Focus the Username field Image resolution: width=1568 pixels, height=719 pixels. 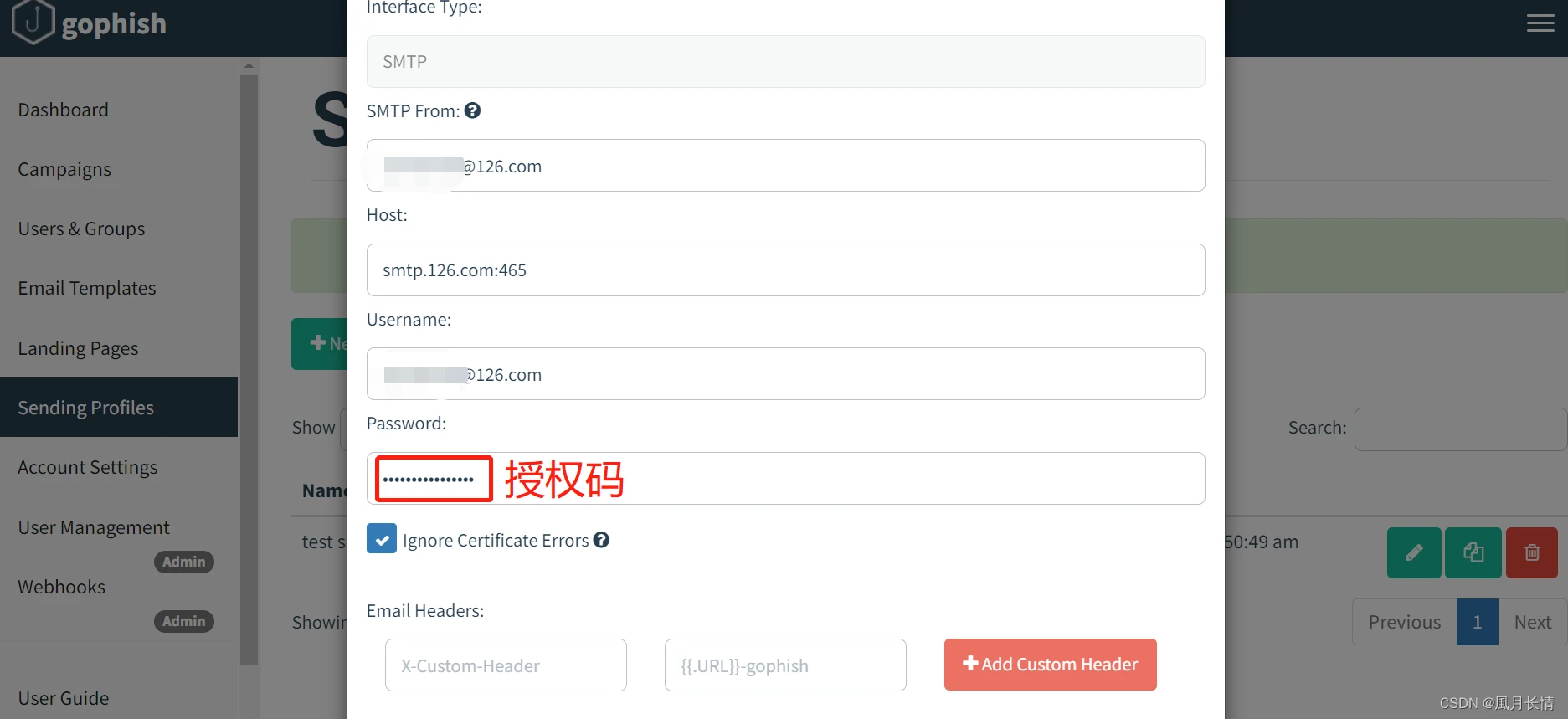[786, 374]
